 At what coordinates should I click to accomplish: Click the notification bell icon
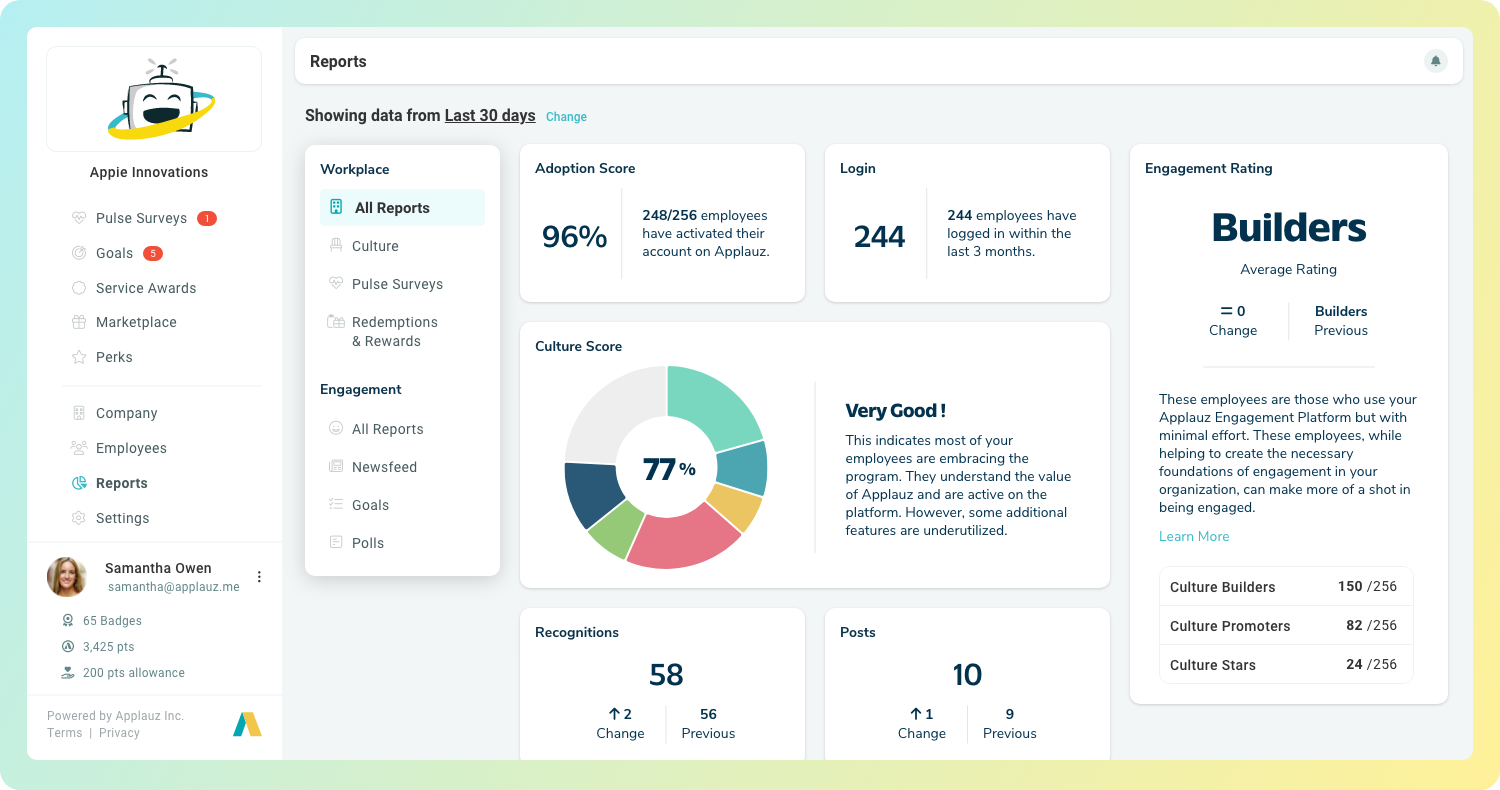tap(1435, 60)
